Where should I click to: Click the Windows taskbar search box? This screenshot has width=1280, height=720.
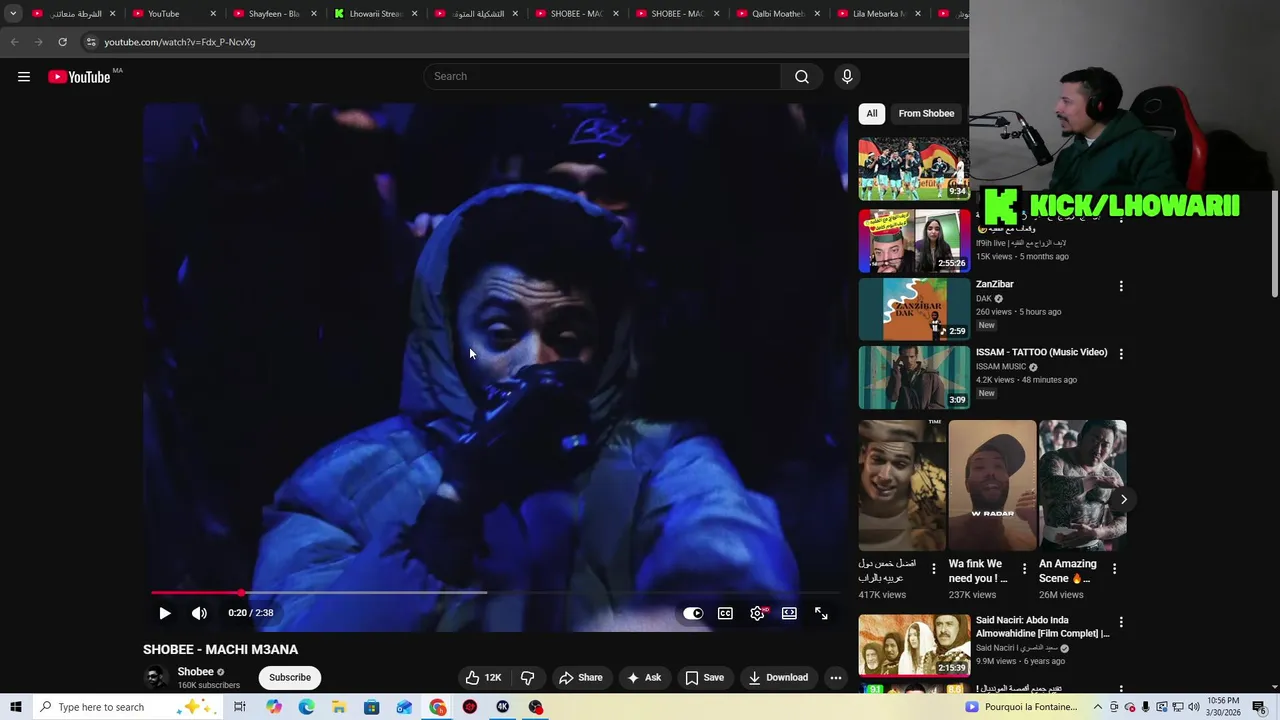click(x=127, y=707)
